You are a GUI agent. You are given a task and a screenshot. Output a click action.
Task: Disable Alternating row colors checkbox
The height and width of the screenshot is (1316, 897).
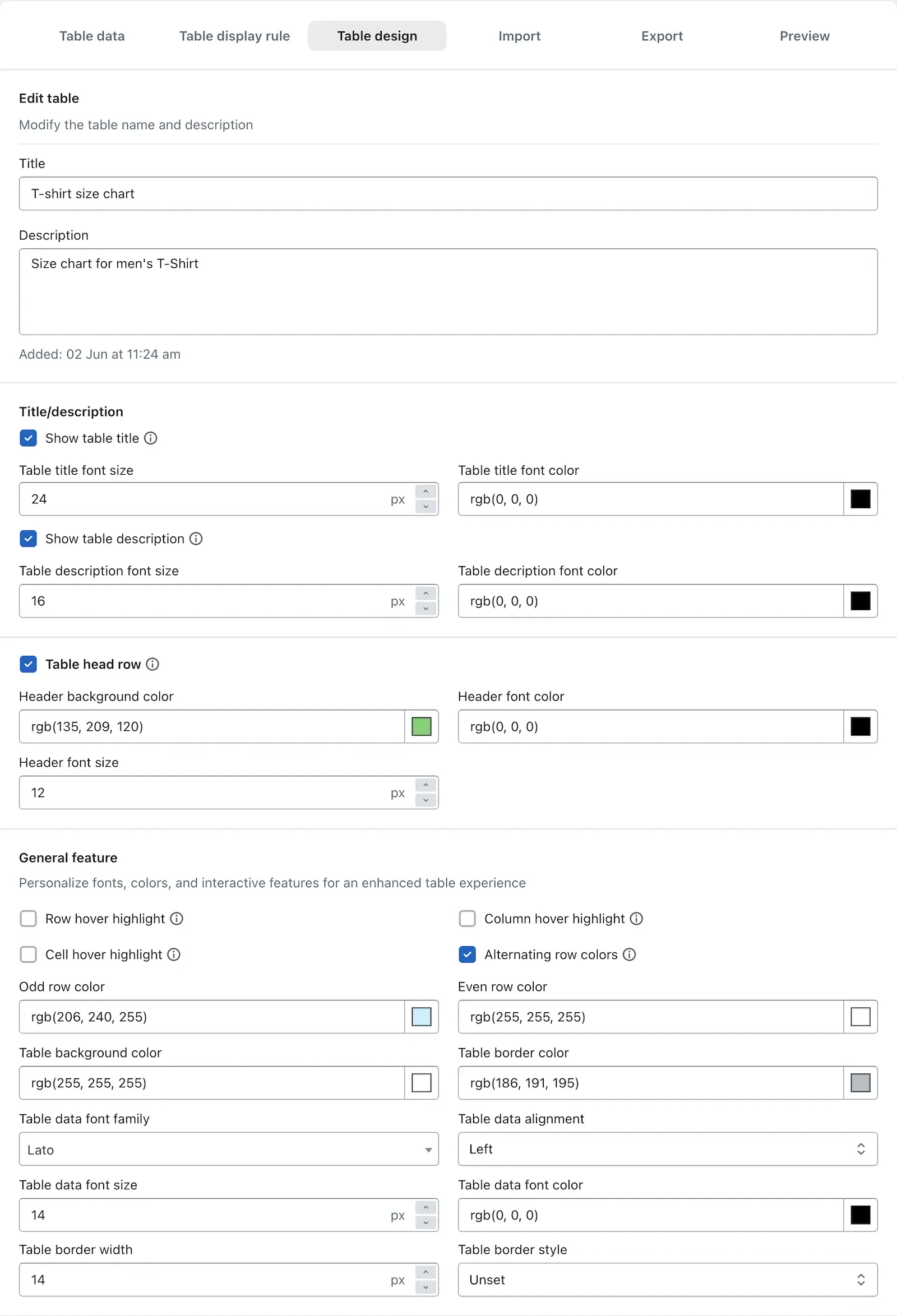tap(467, 954)
